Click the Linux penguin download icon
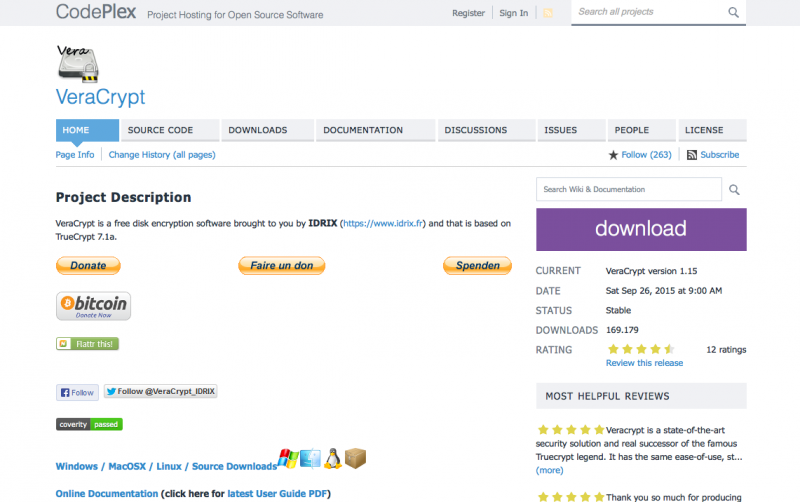The image size is (800, 502). tap(333, 458)
